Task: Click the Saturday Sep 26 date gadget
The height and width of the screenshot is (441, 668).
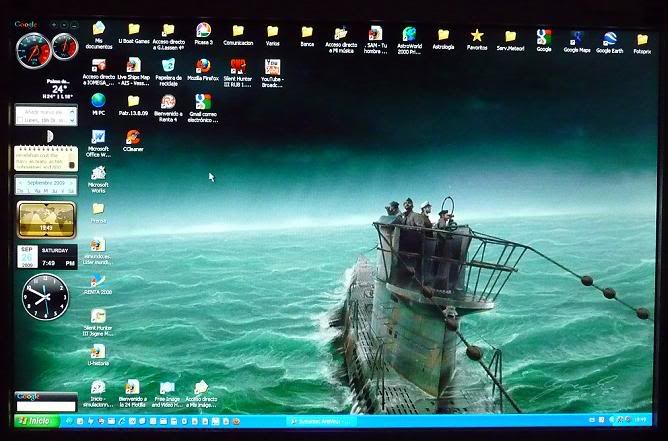Action: (47, 257)
